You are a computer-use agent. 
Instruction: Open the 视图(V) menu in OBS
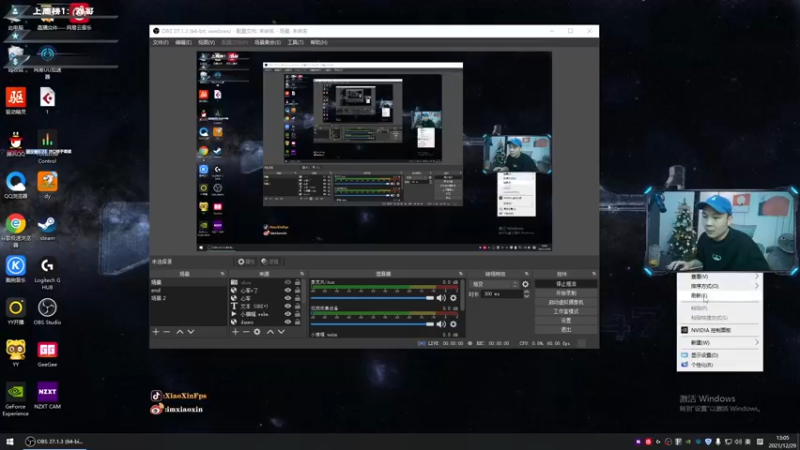tap(206, 42)
